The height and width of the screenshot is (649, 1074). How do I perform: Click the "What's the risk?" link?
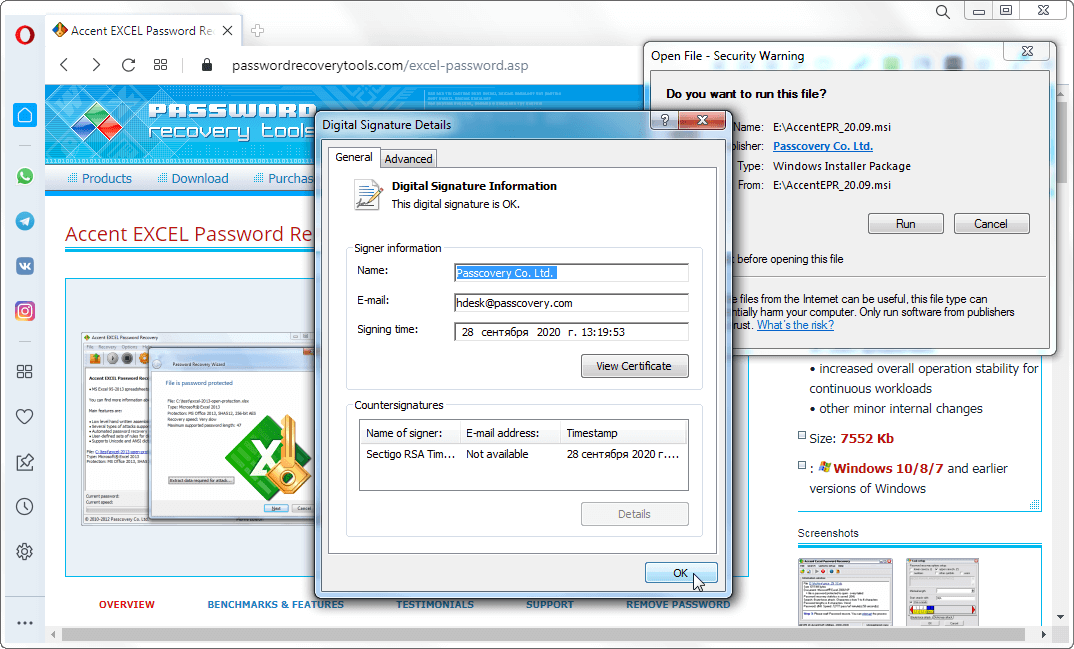point(795,325)
